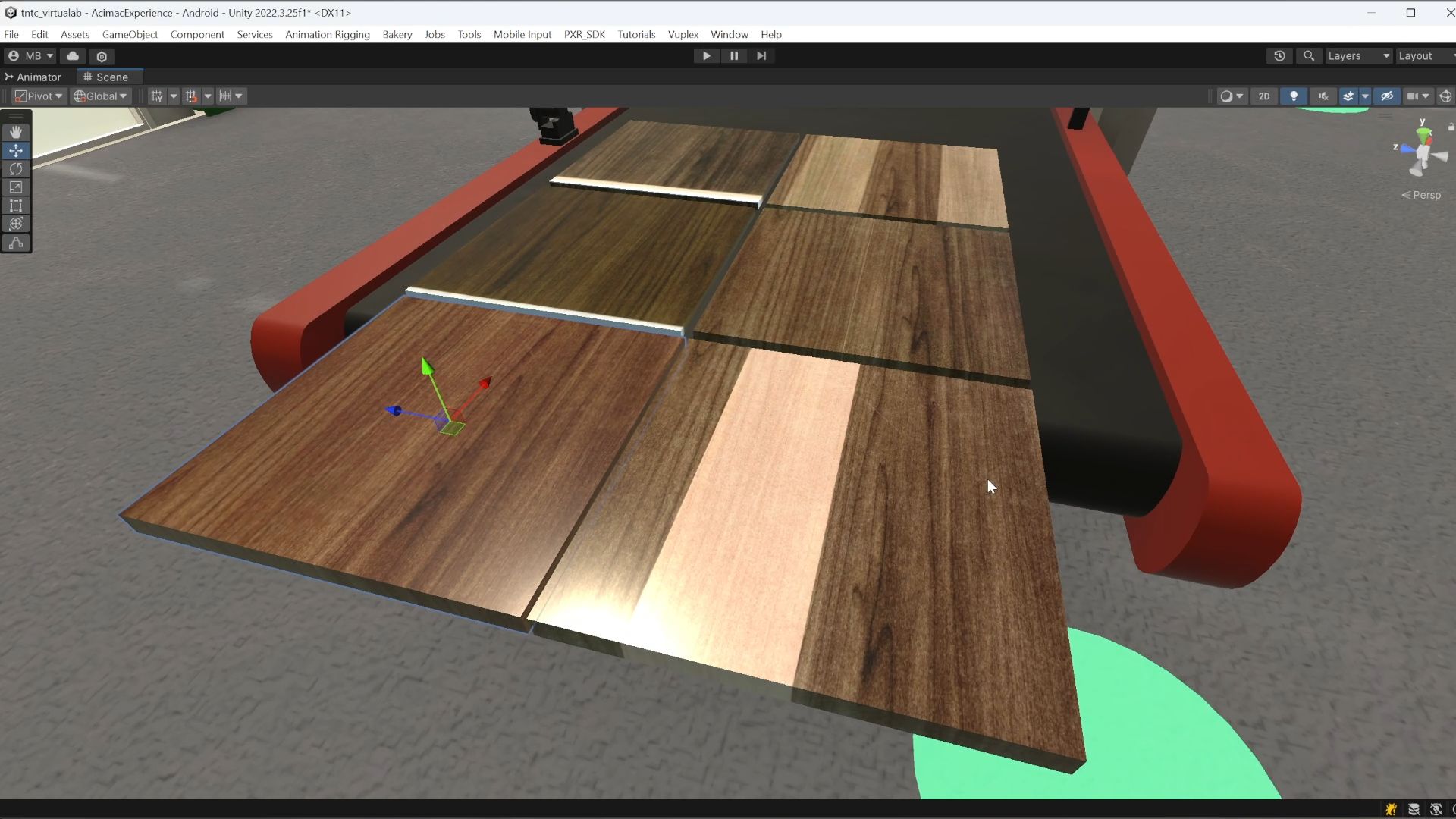Select the Rect transform tool

pyautogui.click(x=16, y=206)
